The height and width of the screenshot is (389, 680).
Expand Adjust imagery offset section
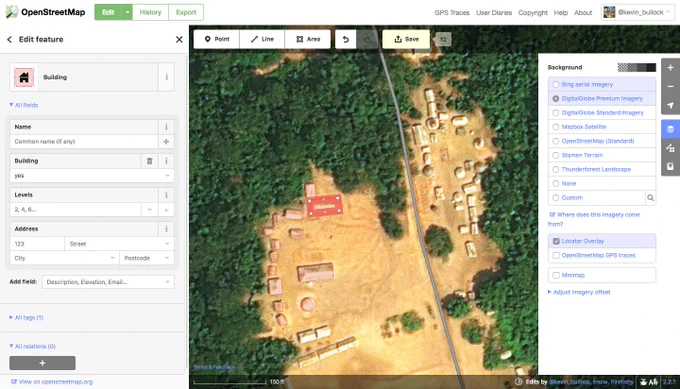pos(579,292)
